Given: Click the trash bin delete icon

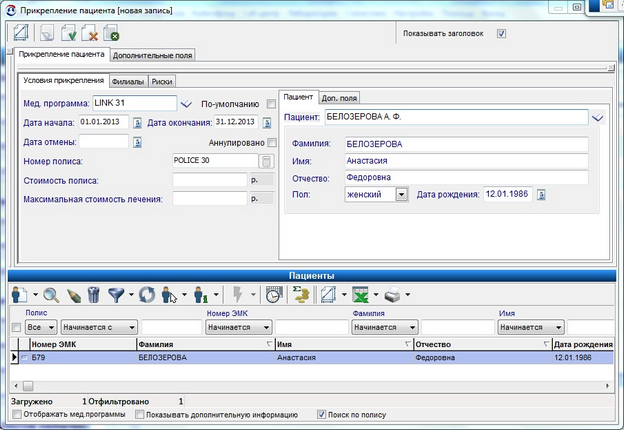Looking at the screenshot, I should click(94, 295).
